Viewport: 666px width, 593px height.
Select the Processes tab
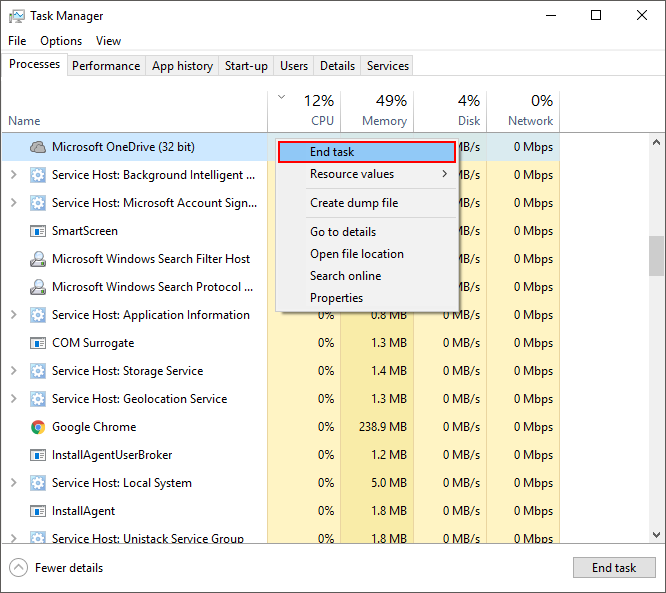click(34, 64)
